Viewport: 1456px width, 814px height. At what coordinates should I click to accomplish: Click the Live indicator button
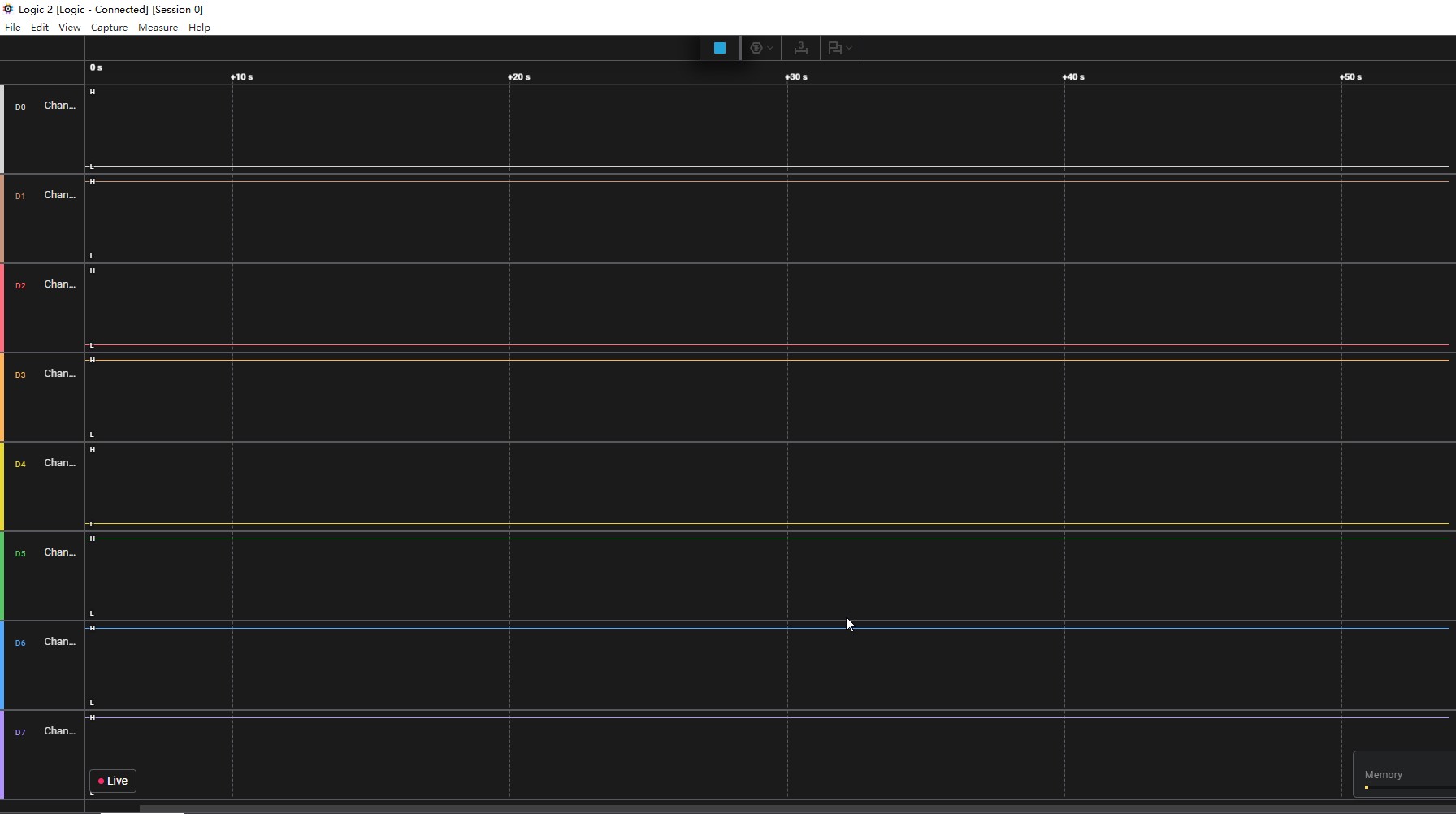click(113, 781)
